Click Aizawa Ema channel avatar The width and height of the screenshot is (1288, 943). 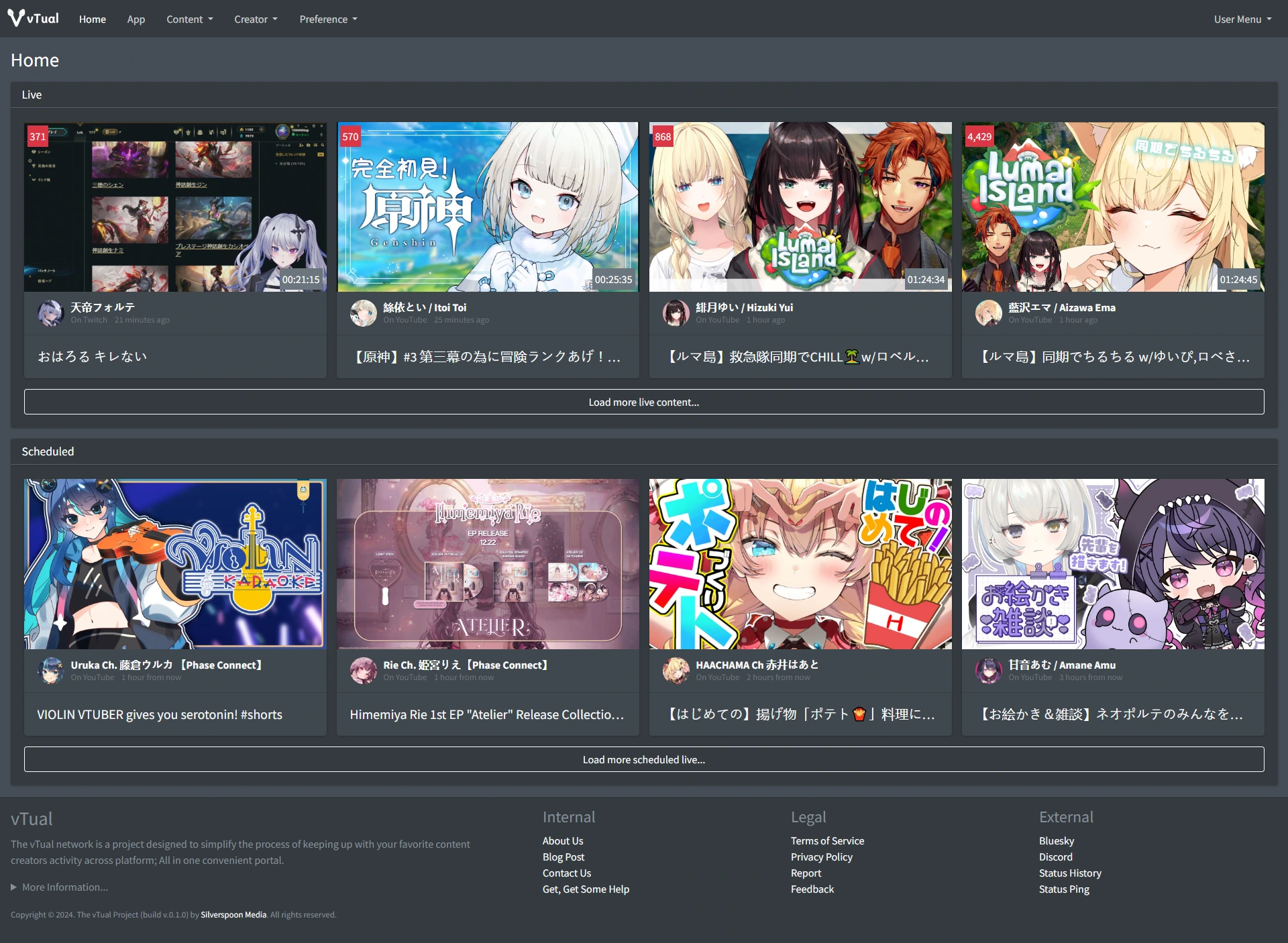point(988,313)
